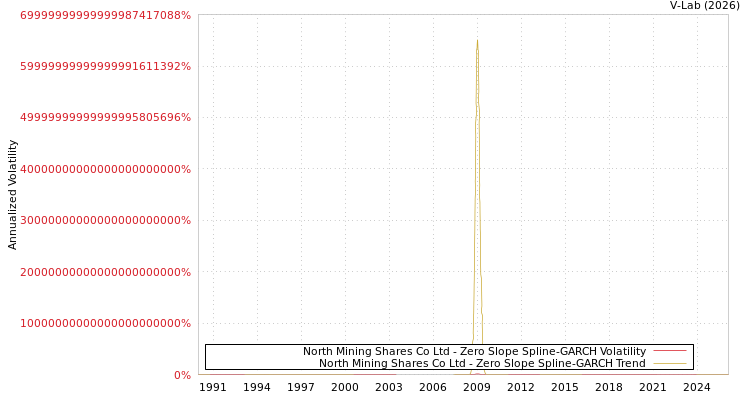Click the 2000 x-axis label
The image size is (750, 400).
pos(345,387)
